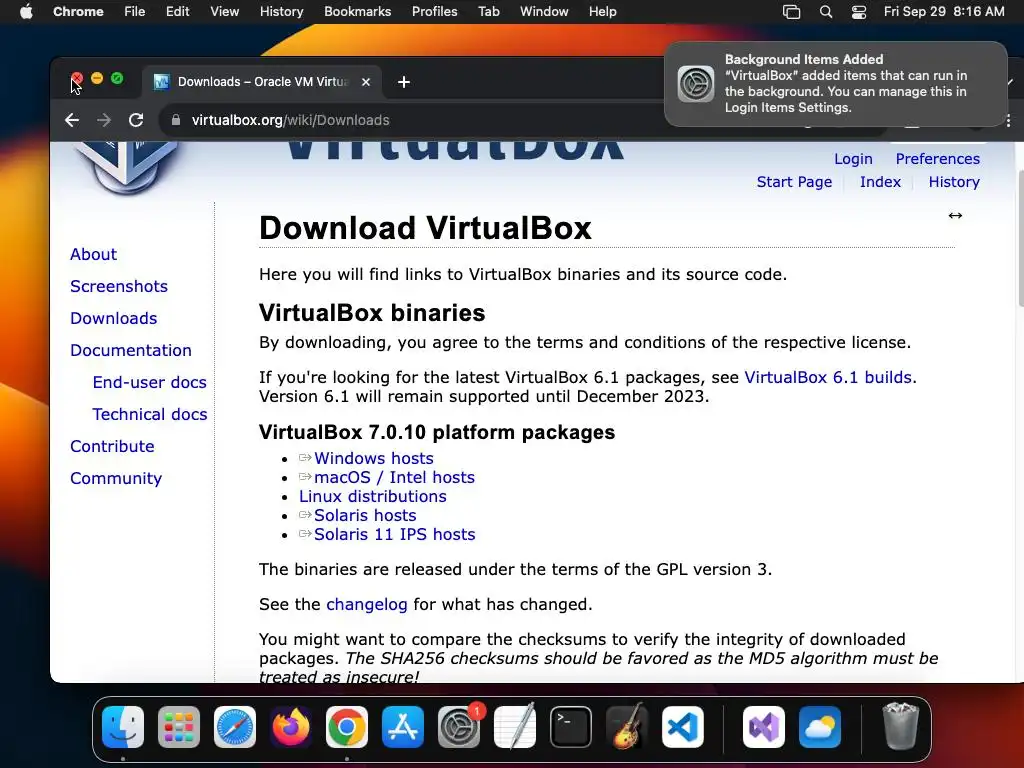Open the changelog link

[x=366, y=604]
